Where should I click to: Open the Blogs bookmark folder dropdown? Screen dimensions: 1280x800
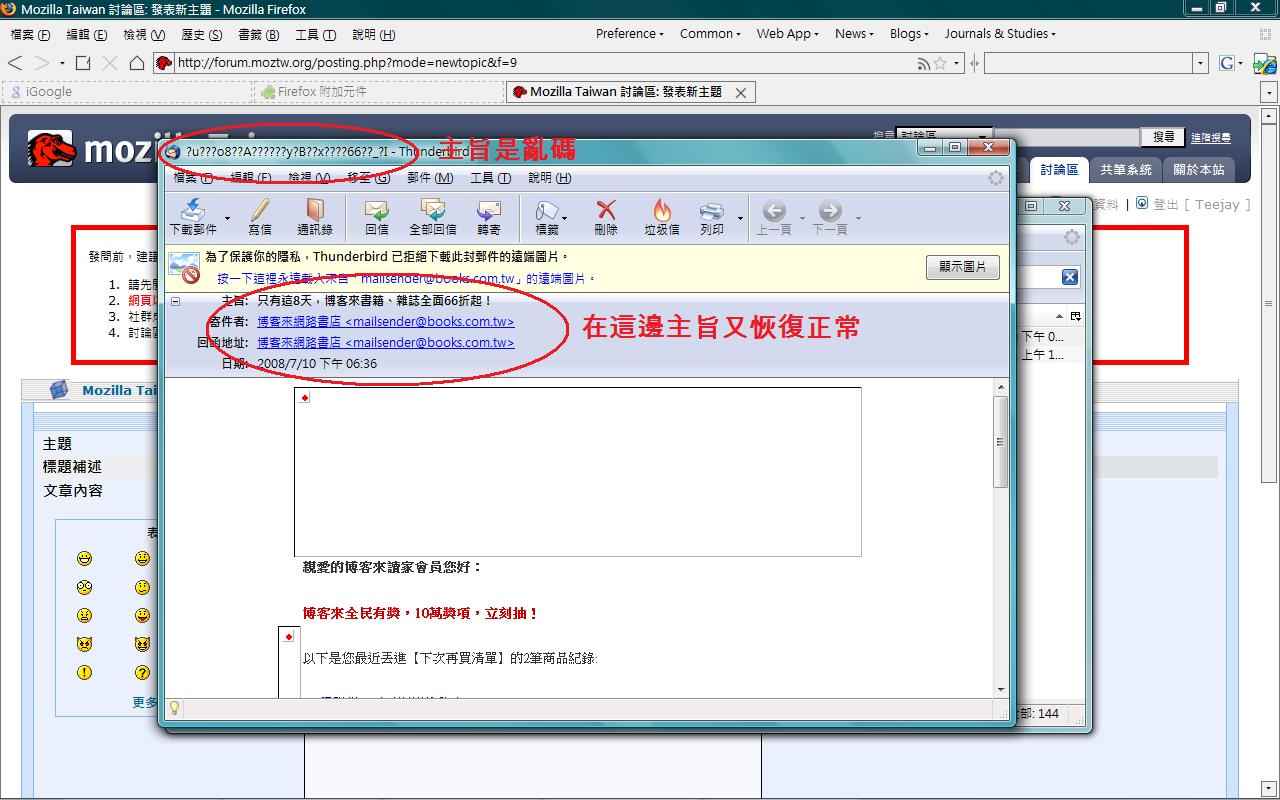(x=910, y=33)
